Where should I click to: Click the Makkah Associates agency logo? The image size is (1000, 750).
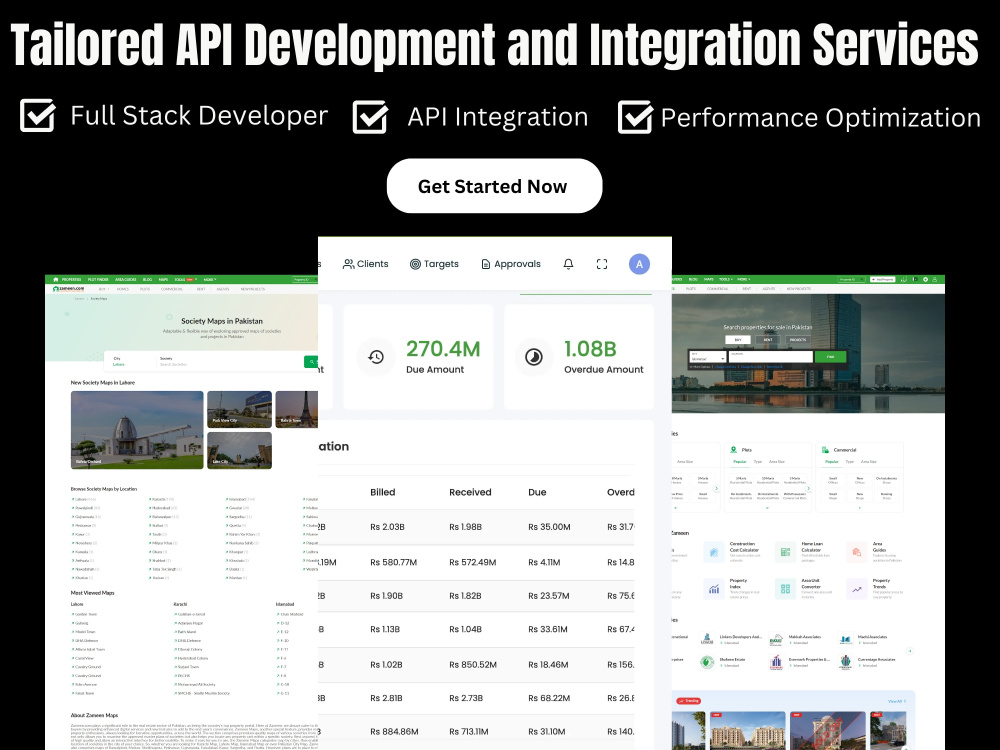click(x=776, y=639)
